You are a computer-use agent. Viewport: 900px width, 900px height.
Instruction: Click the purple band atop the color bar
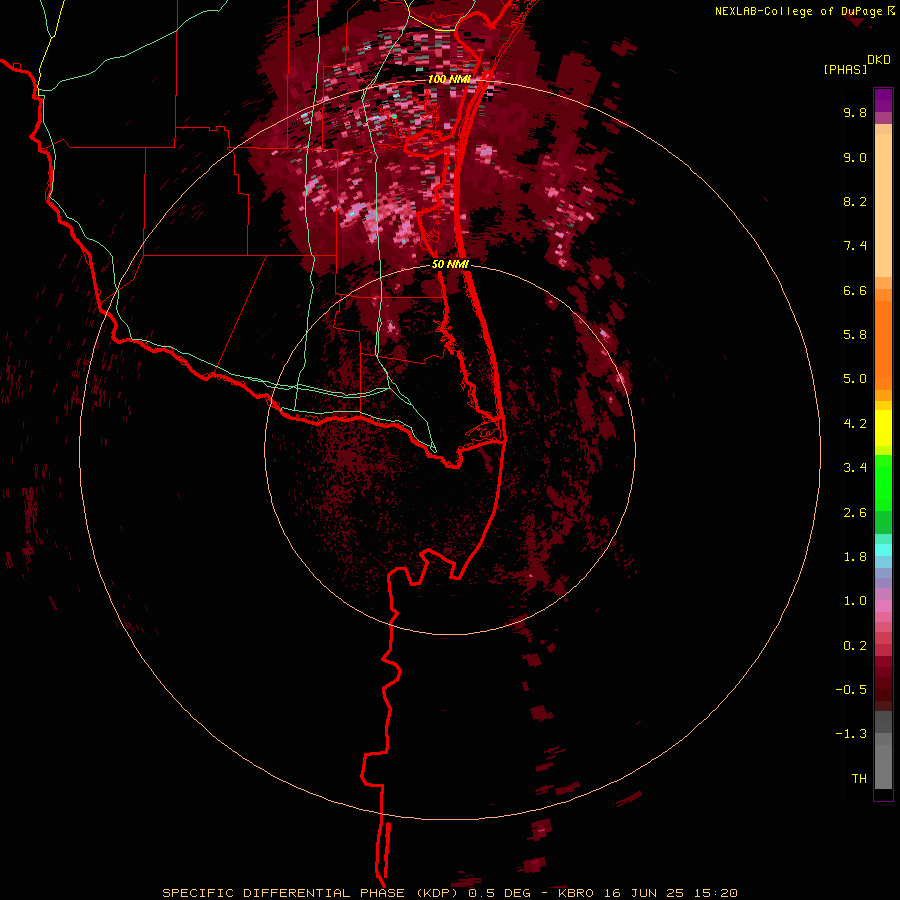[x=883, y=100]
